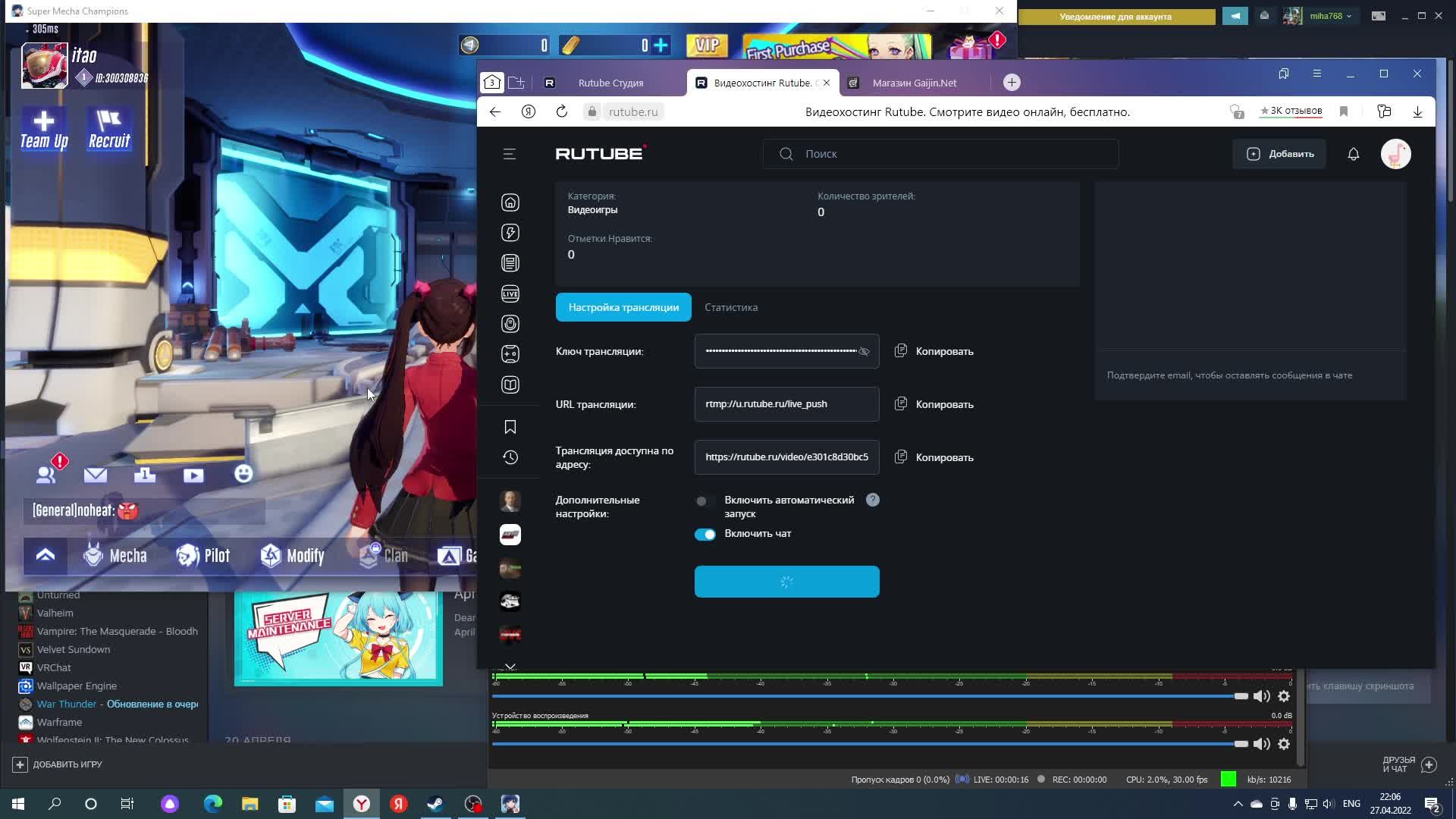1456x819 pixels.
Task: Switch to Магазин Gaijin.Net browser tab
Action: coord(914,83)
